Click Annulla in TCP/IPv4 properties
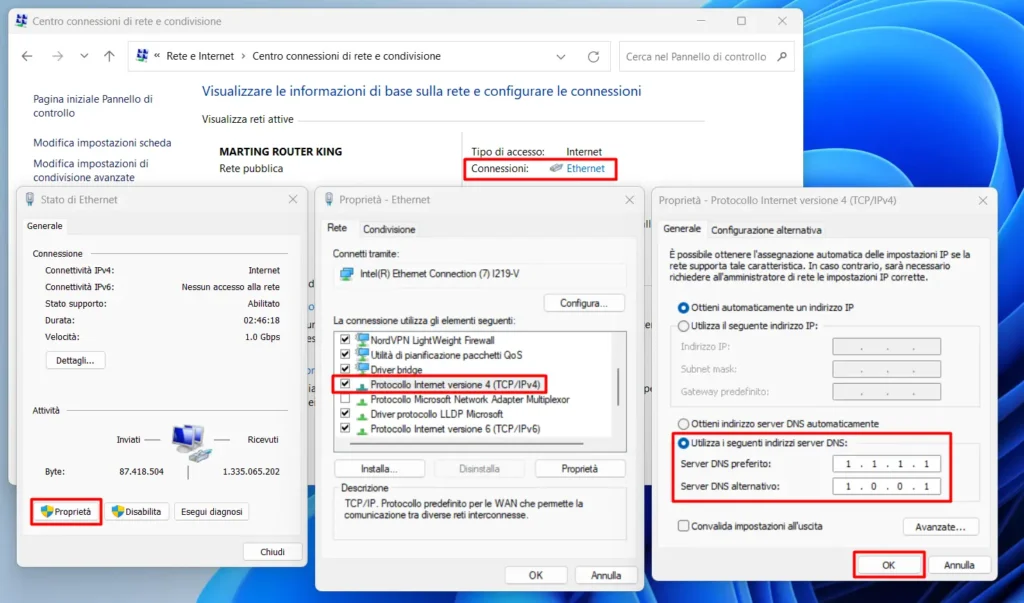 click(959, 565)
